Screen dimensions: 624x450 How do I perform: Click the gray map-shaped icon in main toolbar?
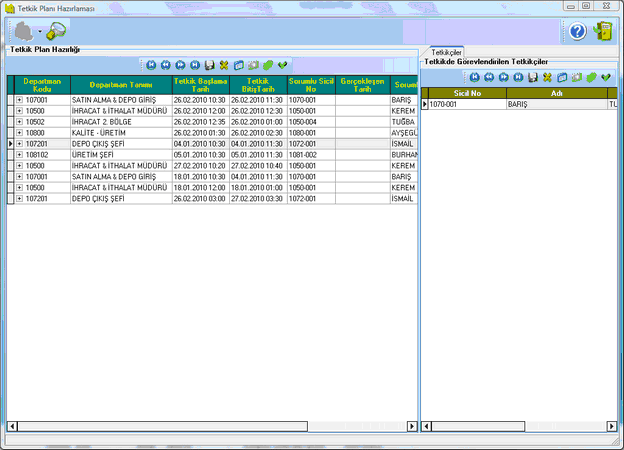24,31
